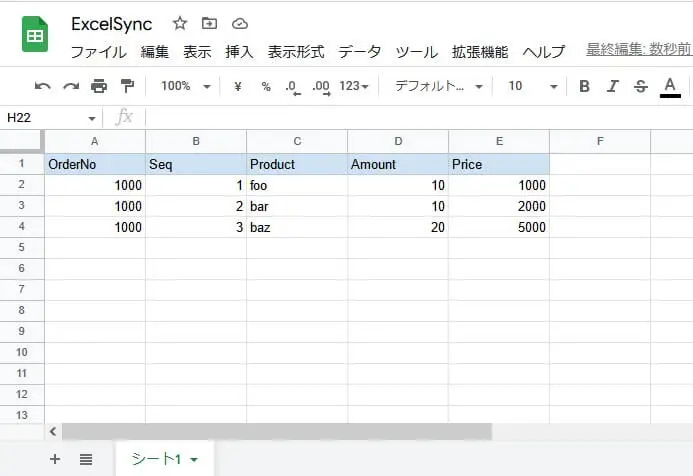Click the redo arrow icon
693x476 pixels.
point(71,86)
